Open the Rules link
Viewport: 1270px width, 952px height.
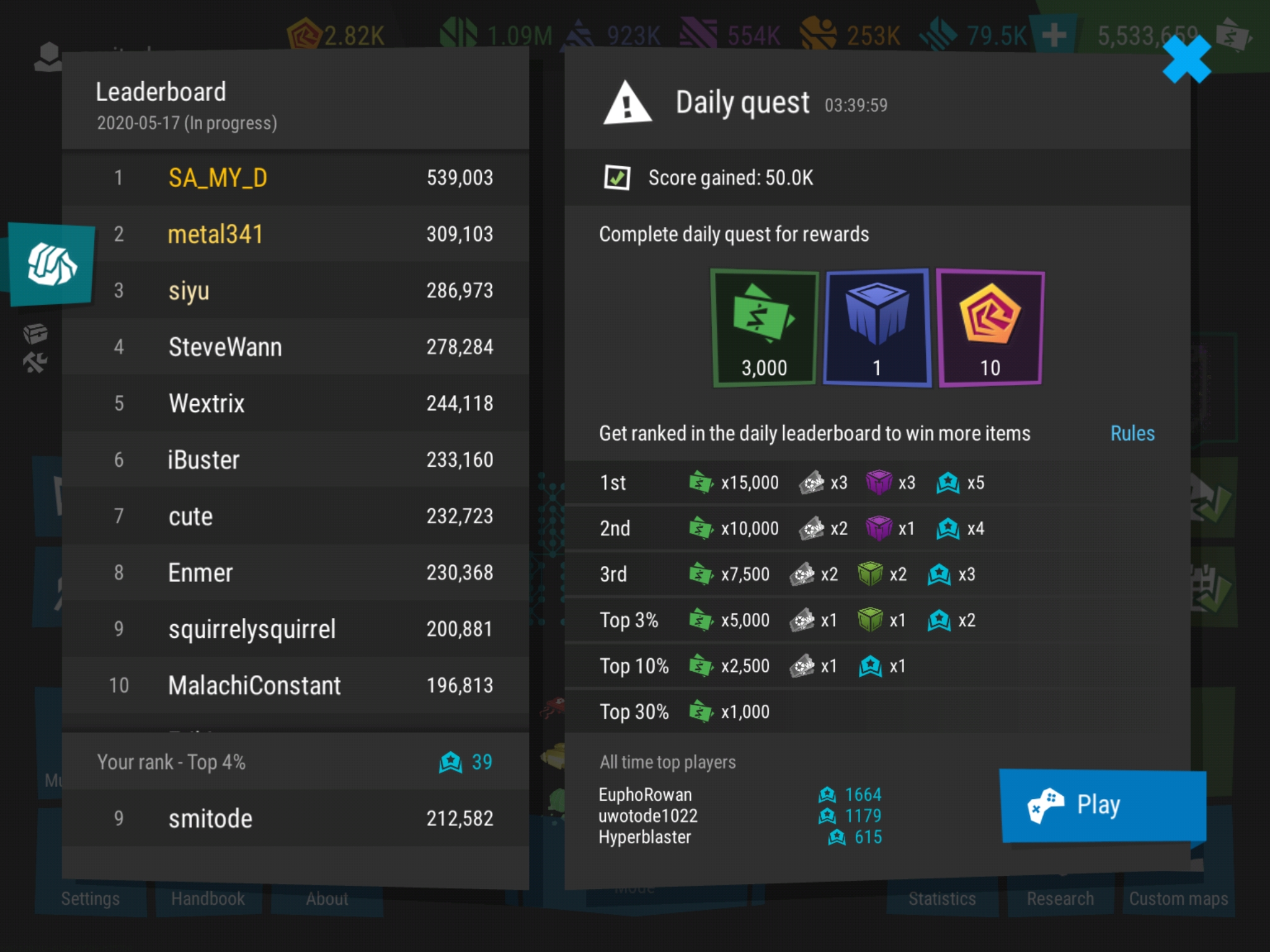coord(1132,433)
